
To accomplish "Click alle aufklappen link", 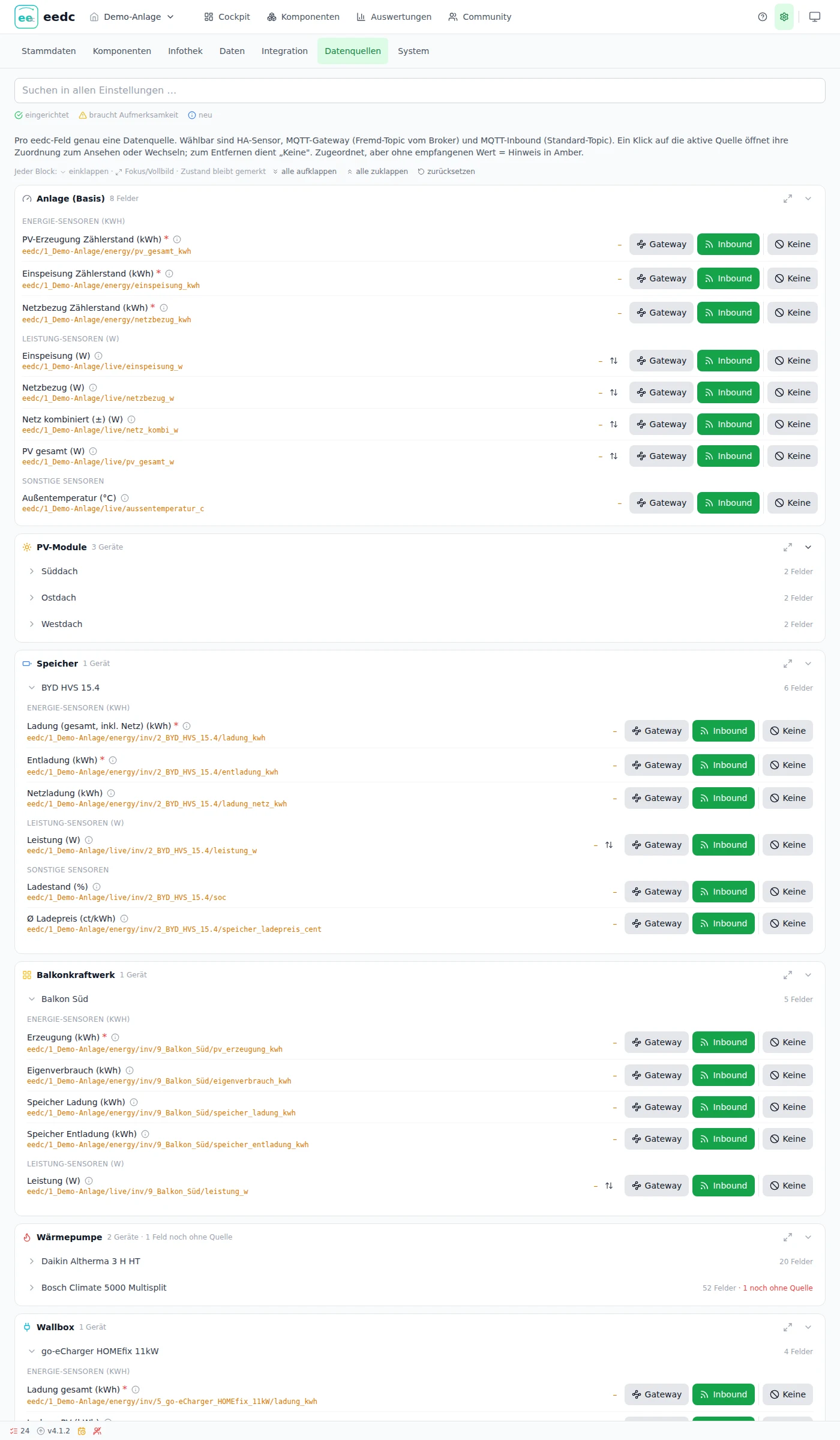I will coord(304,172).
